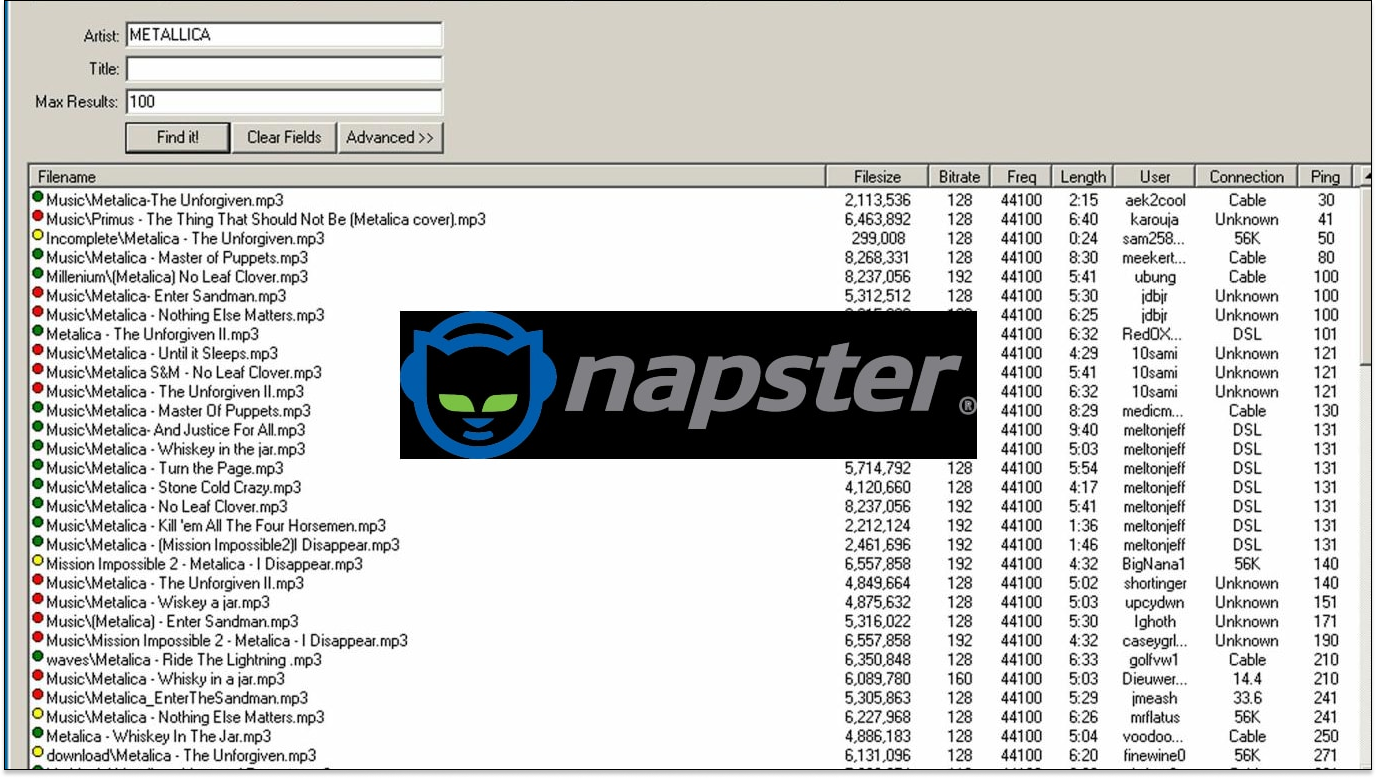Screen dimensions: 1376x778
Task: Click green dot of Stone Cold Crazy.mp3
Action: pyautogui.click(x=38, y=486)
